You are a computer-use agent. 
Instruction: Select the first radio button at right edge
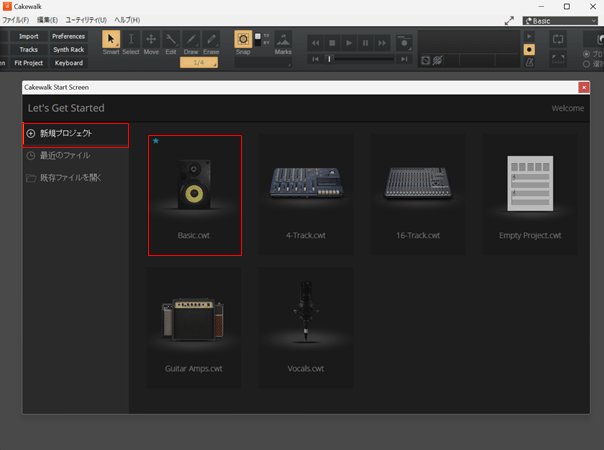click(x=586, y=54)
